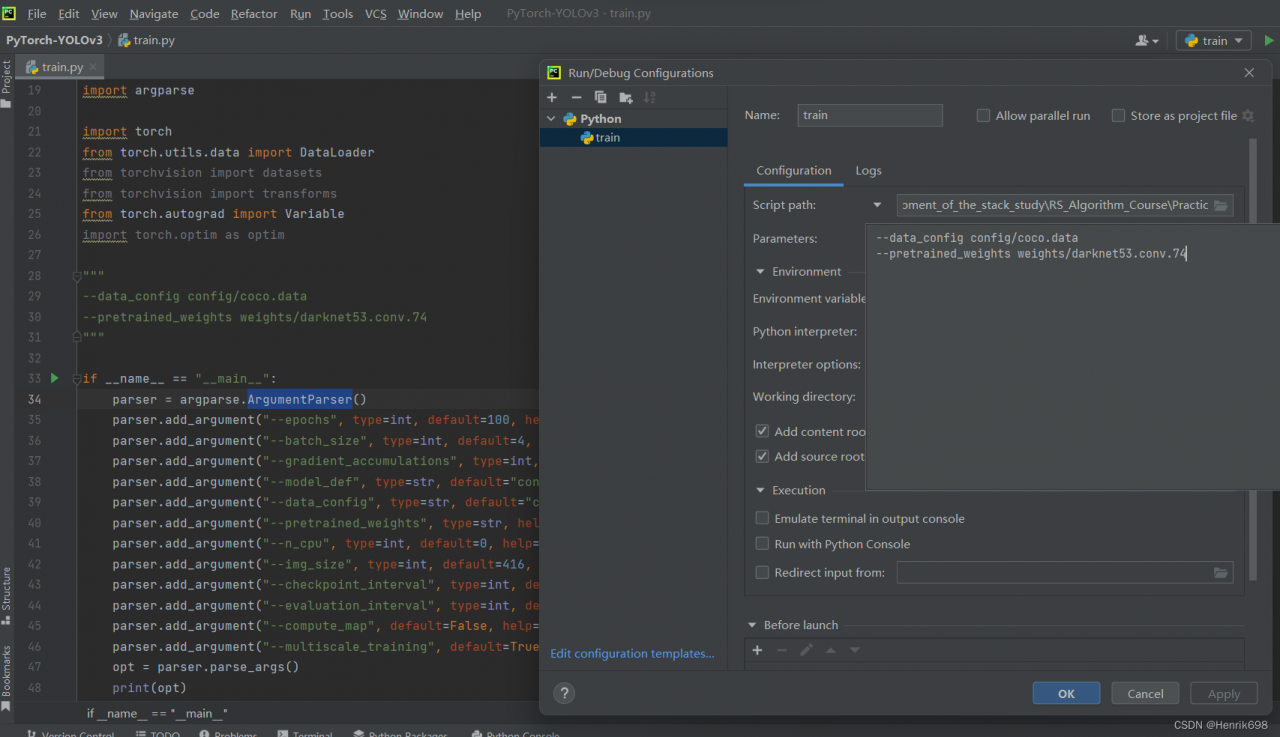Image resolution: width=1280 pixels, height=737 pixels.
Task: Open the train run configuration dropdown in toolbar
Action: pyautogui.click(x=1214, y=41)
